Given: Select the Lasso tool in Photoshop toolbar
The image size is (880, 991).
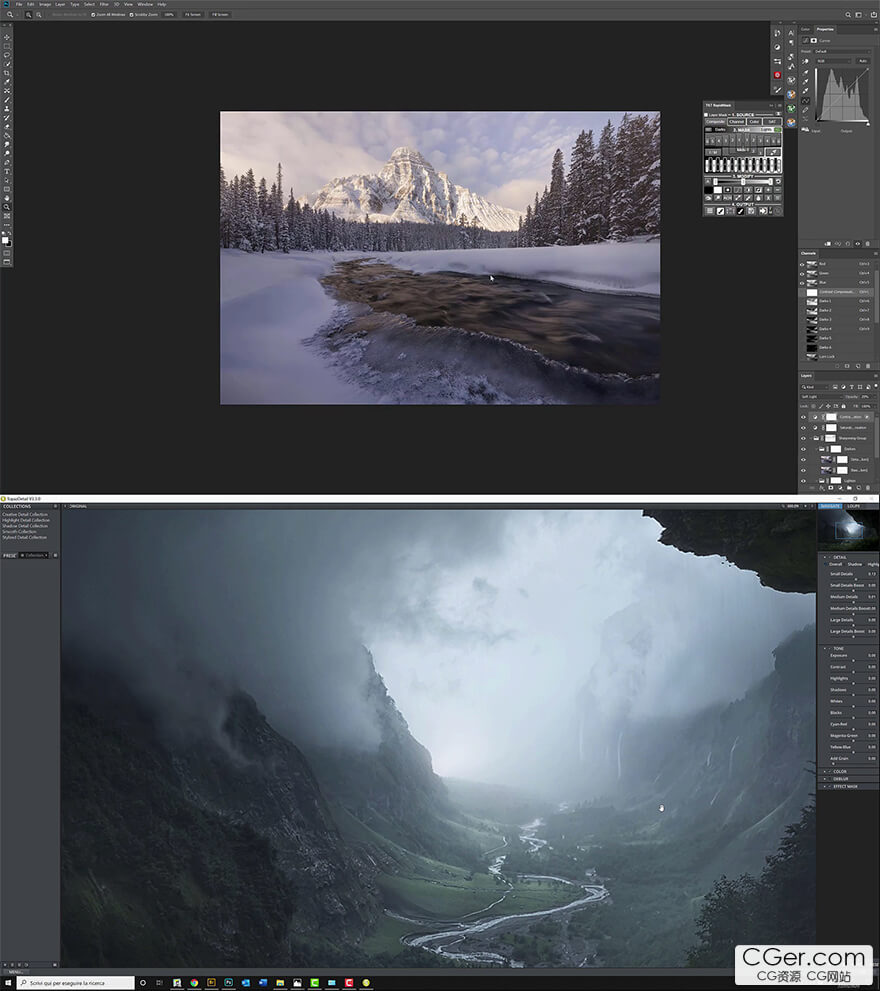Looking at the screenshot, I should click(7, 55).
